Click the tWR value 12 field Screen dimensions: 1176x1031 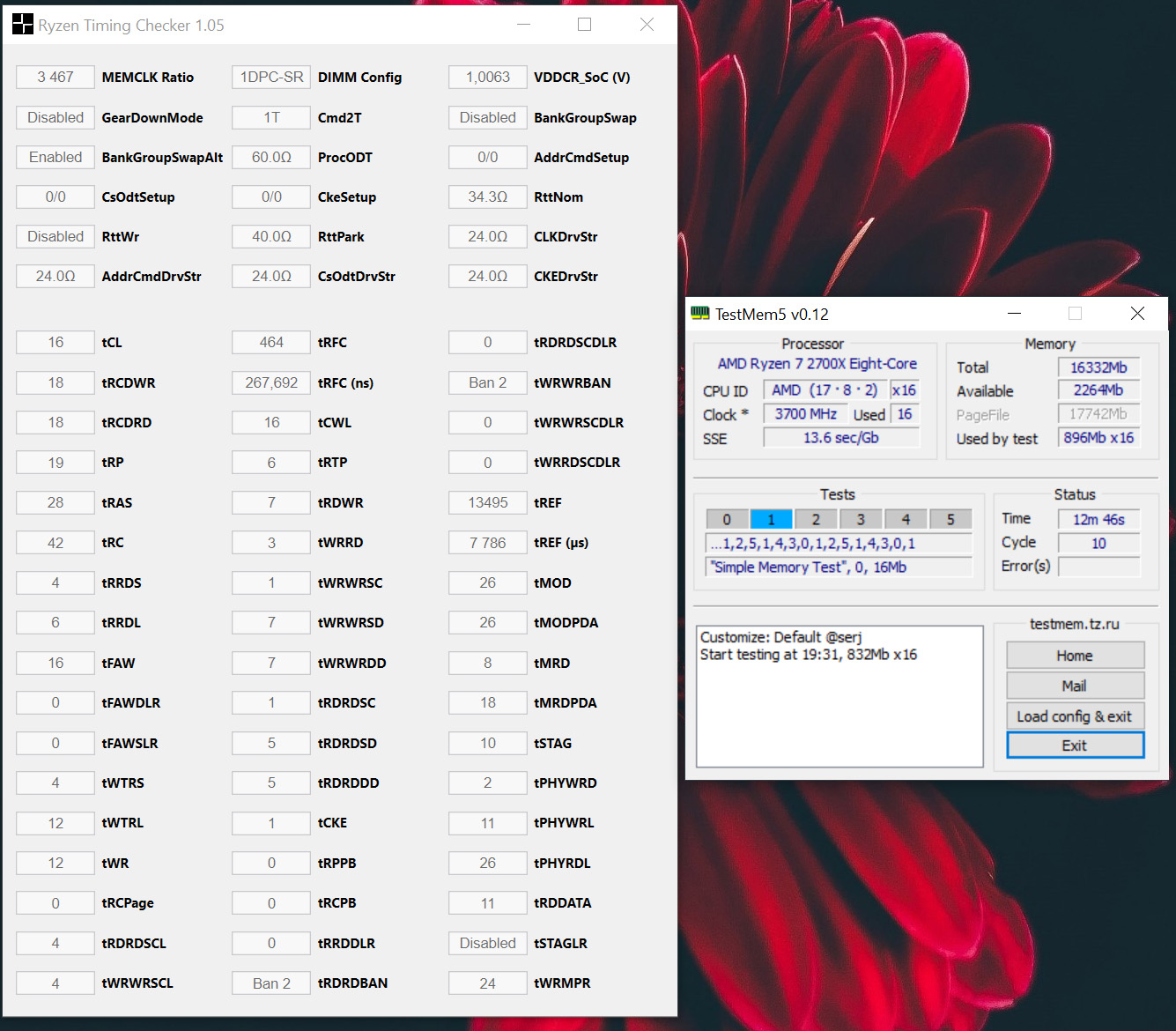pos(55,863)
